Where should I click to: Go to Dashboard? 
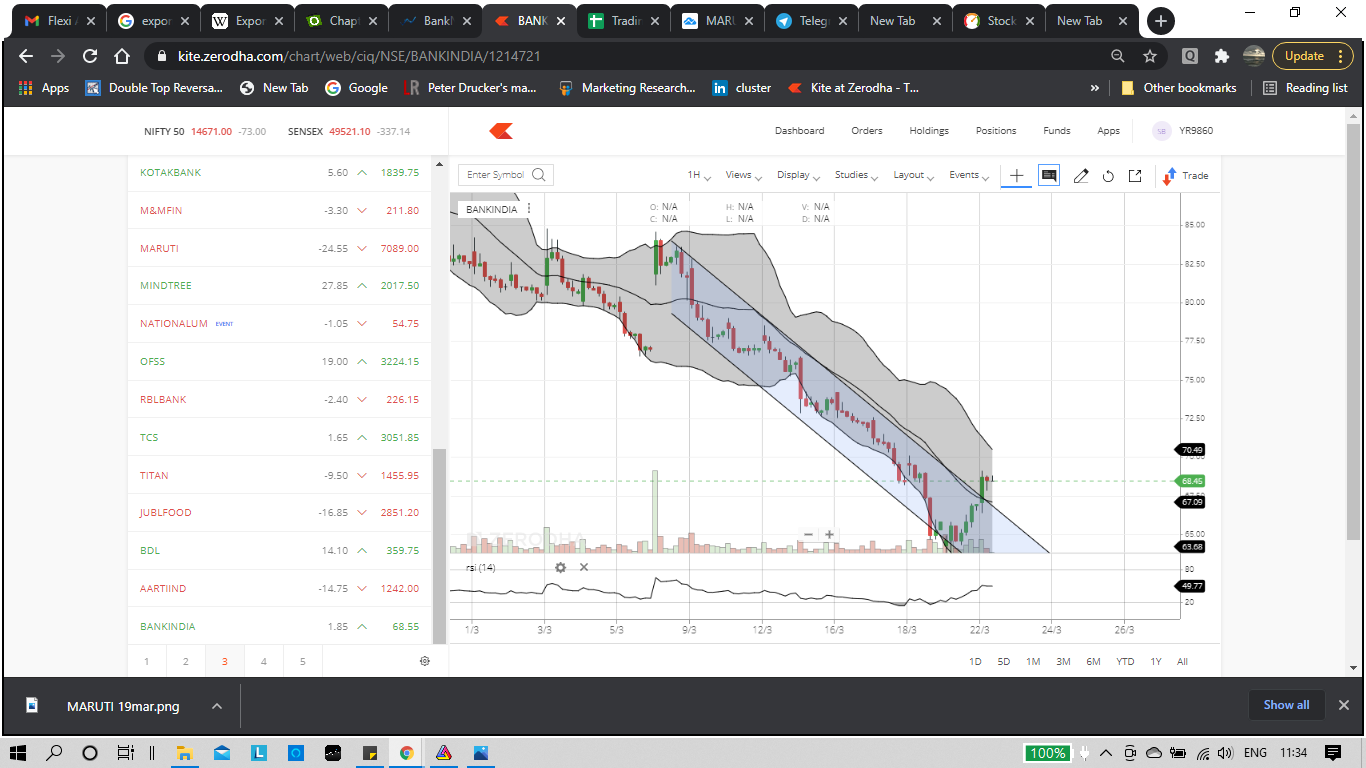pos(799,131)
